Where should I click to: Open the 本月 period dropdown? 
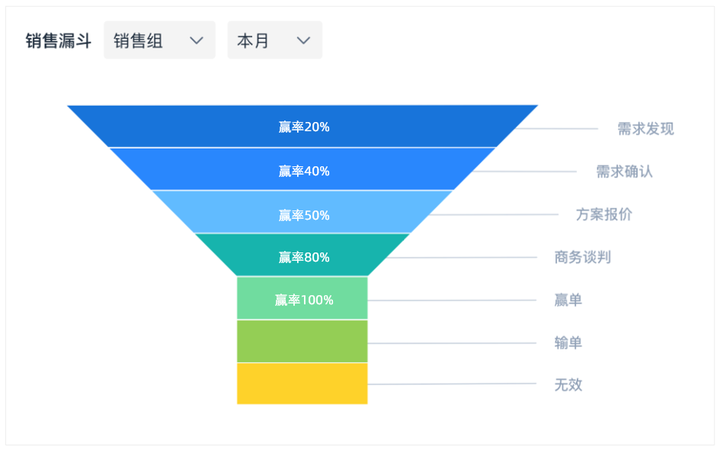click(275, 40)
